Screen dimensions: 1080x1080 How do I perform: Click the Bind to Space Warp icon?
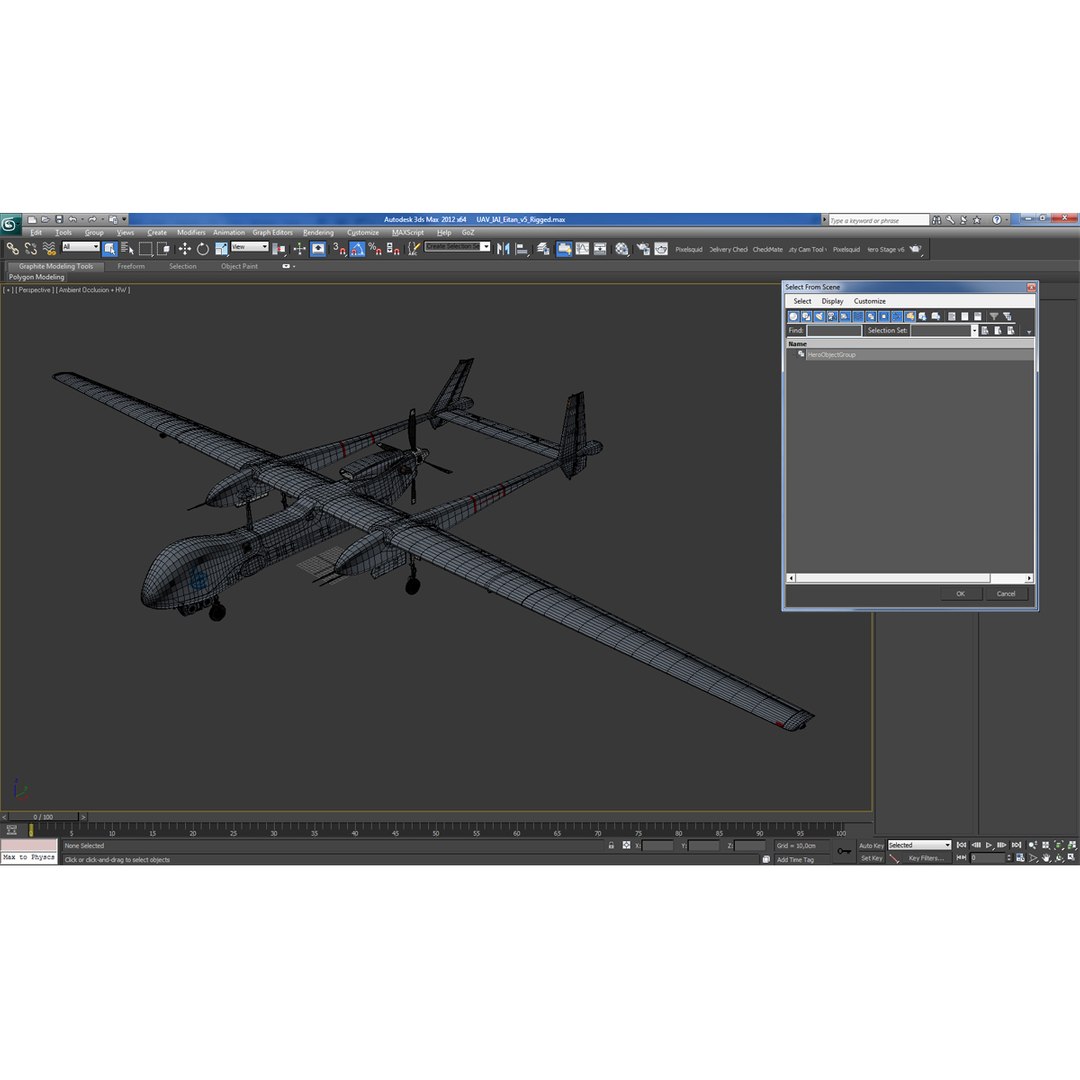tap(49, 249)
